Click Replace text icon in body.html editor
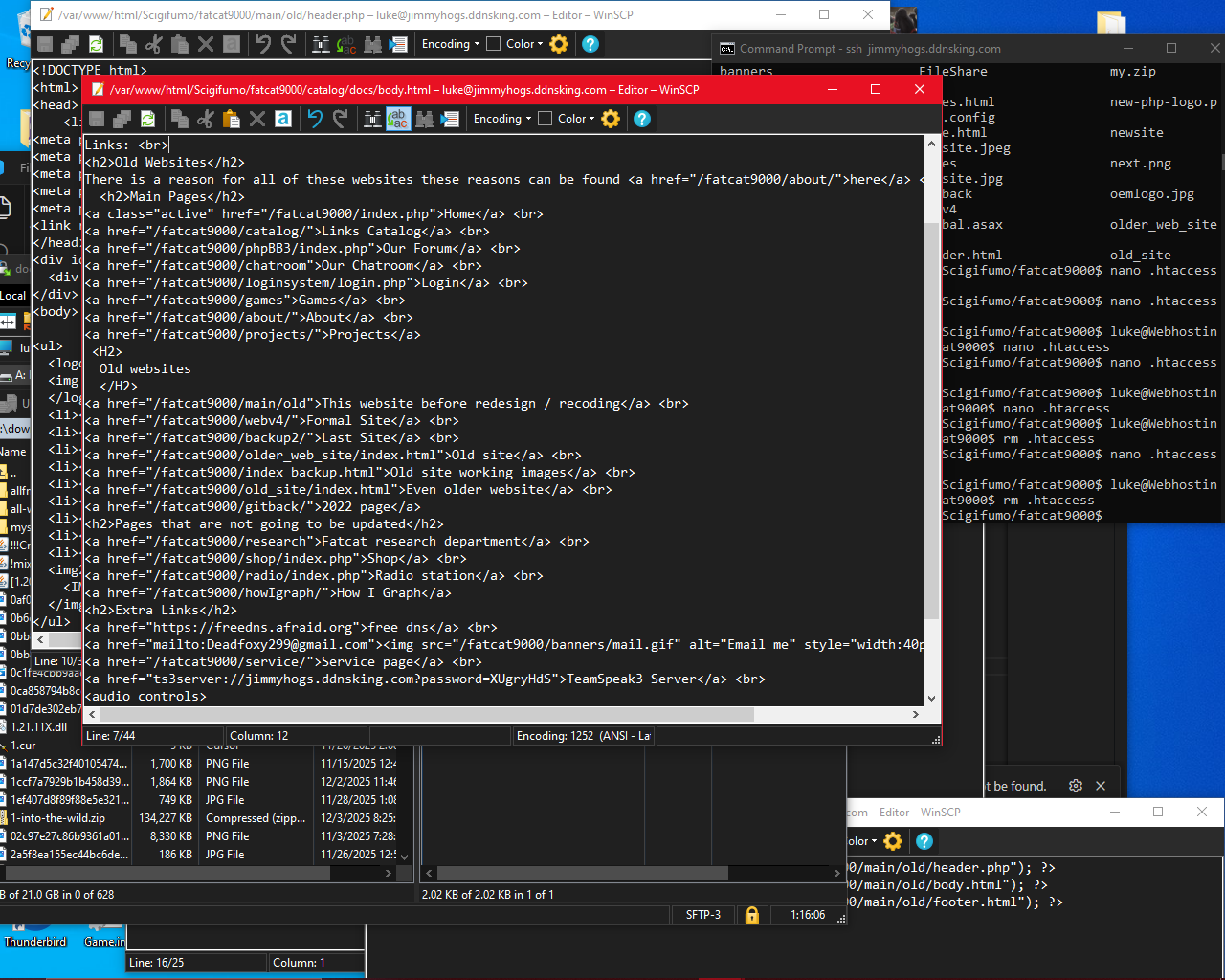This screenshot has width=1225, height=980. [x=398, y=119]
